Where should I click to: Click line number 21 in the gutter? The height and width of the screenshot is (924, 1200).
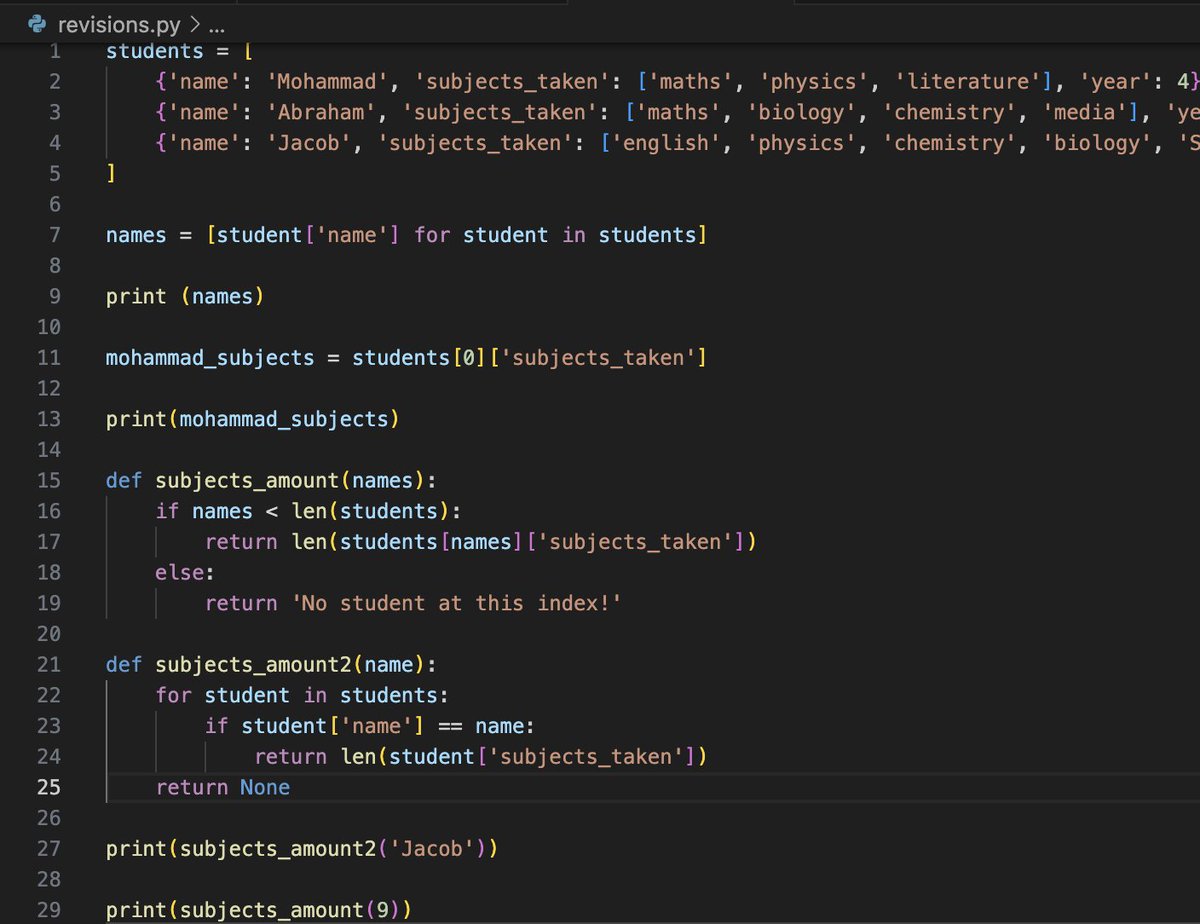click(49, 664)
